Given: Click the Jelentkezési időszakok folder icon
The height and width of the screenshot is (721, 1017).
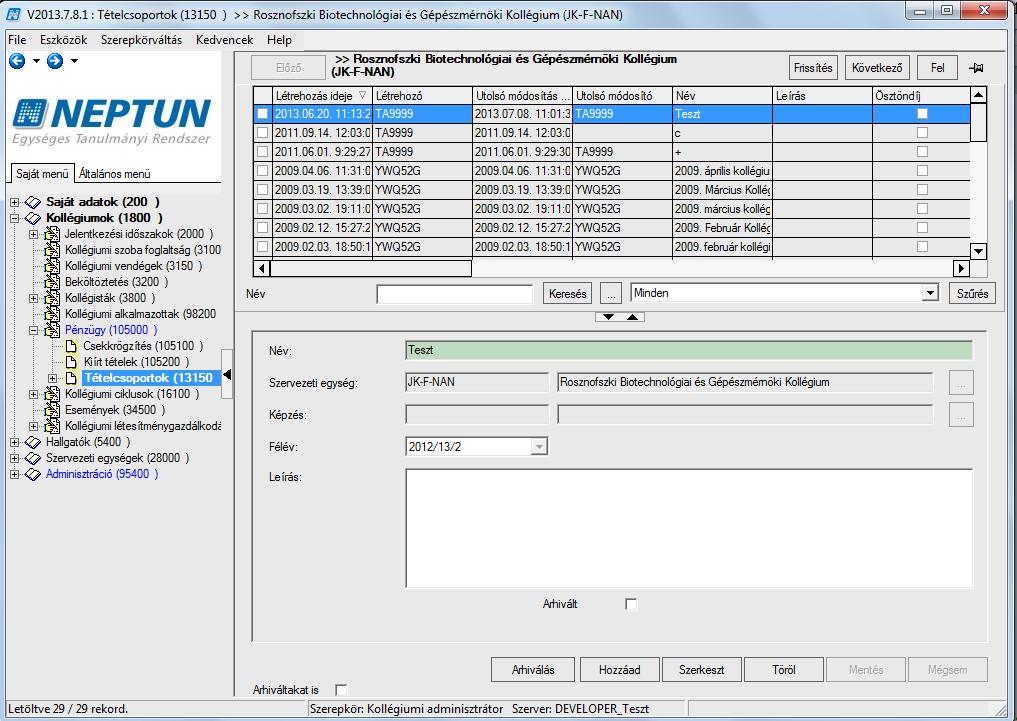Looking at the screenshot, I should coord(52,234).
